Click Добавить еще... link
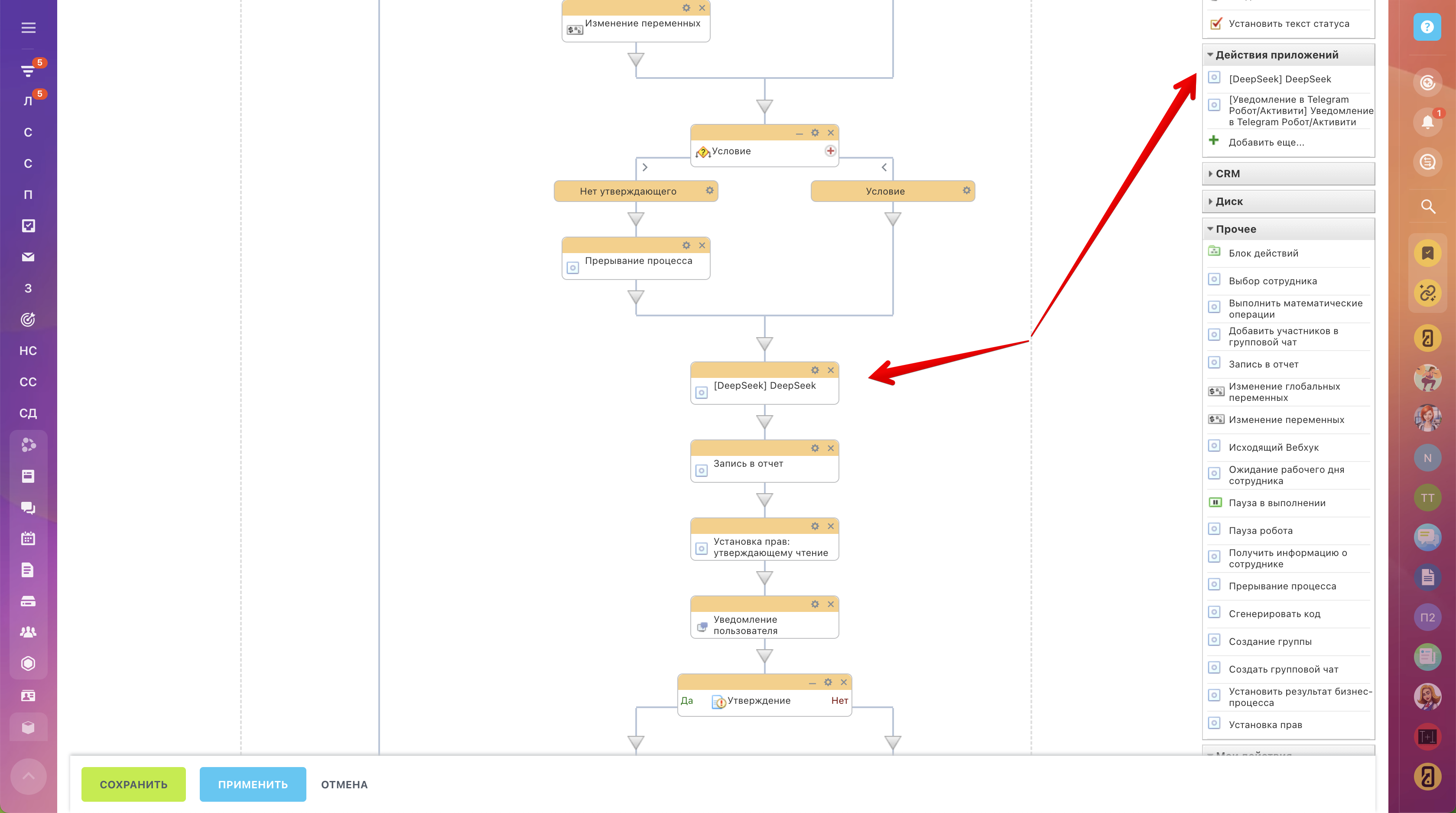The width and height of the screenshot is (1456, 813). point(1266,143)
